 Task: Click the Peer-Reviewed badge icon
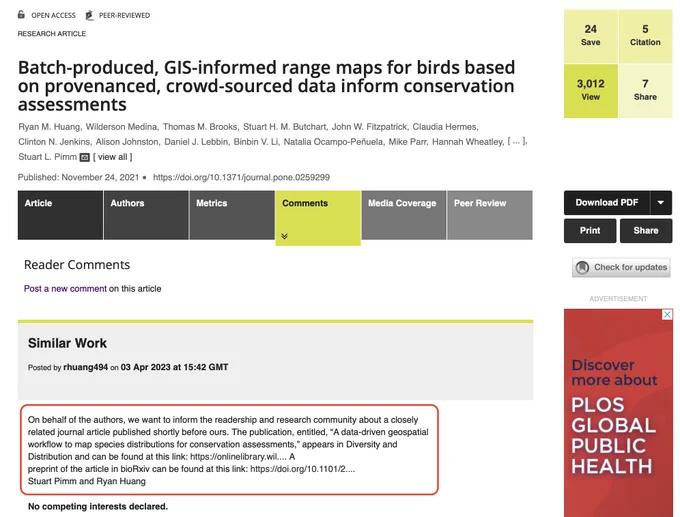point(89,15)
